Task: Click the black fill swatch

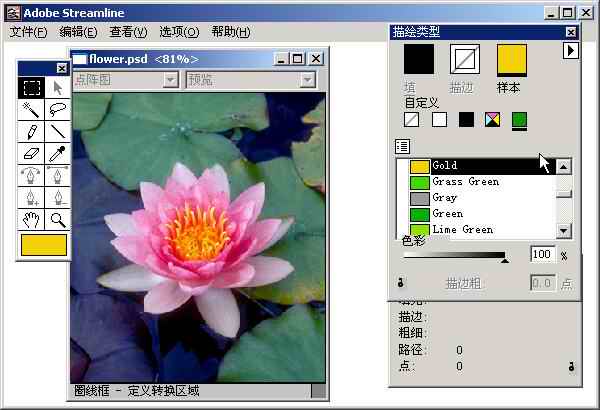Action: click(x=419, y=59)
